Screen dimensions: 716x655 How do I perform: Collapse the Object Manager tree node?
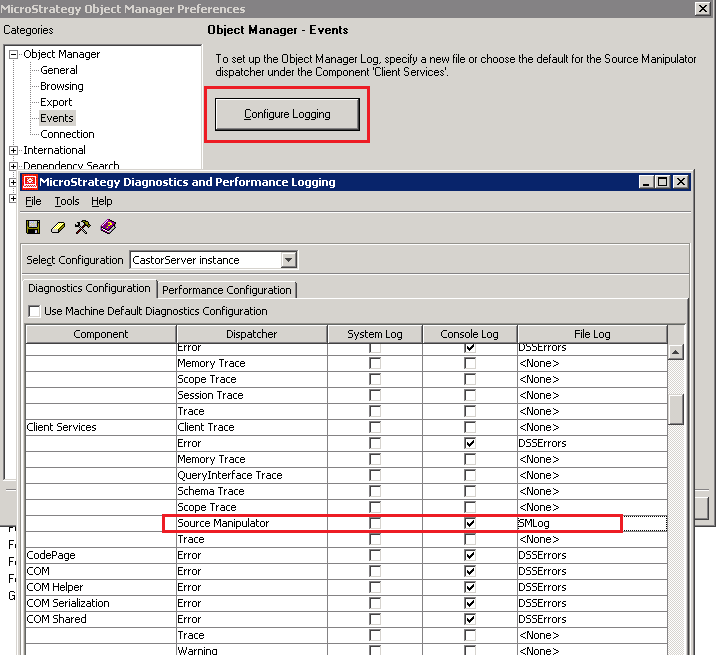pos(14,55)
